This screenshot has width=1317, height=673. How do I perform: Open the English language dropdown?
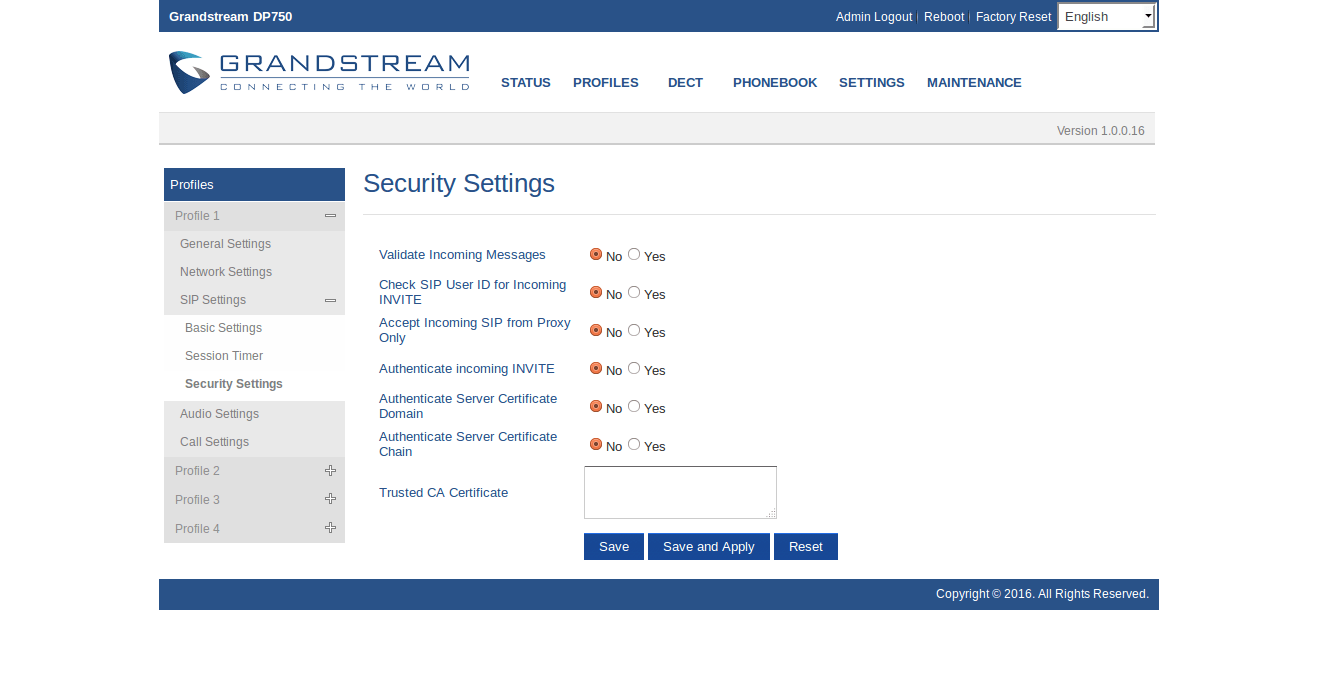tap(1107, 17)
